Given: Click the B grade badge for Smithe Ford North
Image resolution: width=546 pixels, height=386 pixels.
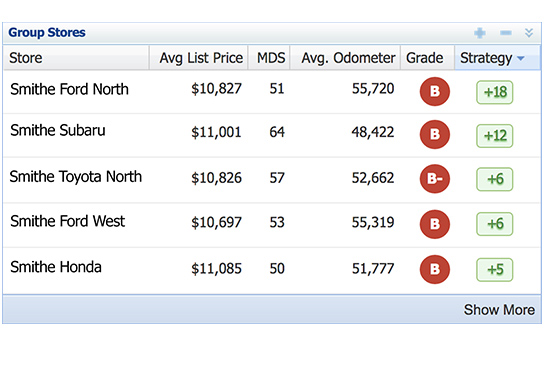Looking at the screenshot, I should (x=435, y=92).
